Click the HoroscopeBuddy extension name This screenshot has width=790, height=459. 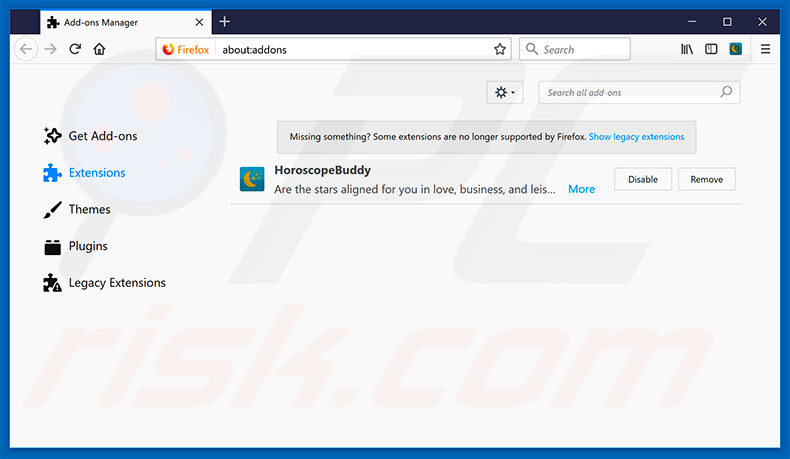pyautogui.click(x=322, y=170)
